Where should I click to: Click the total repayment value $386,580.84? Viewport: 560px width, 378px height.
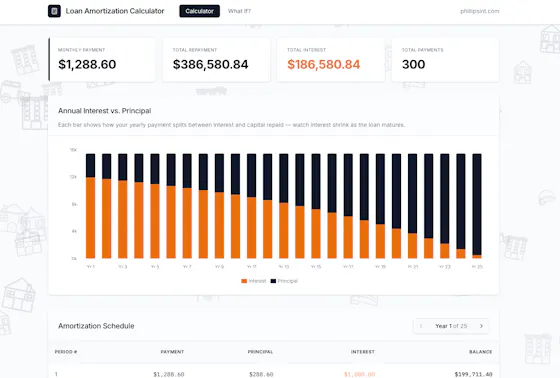[210, 64]
